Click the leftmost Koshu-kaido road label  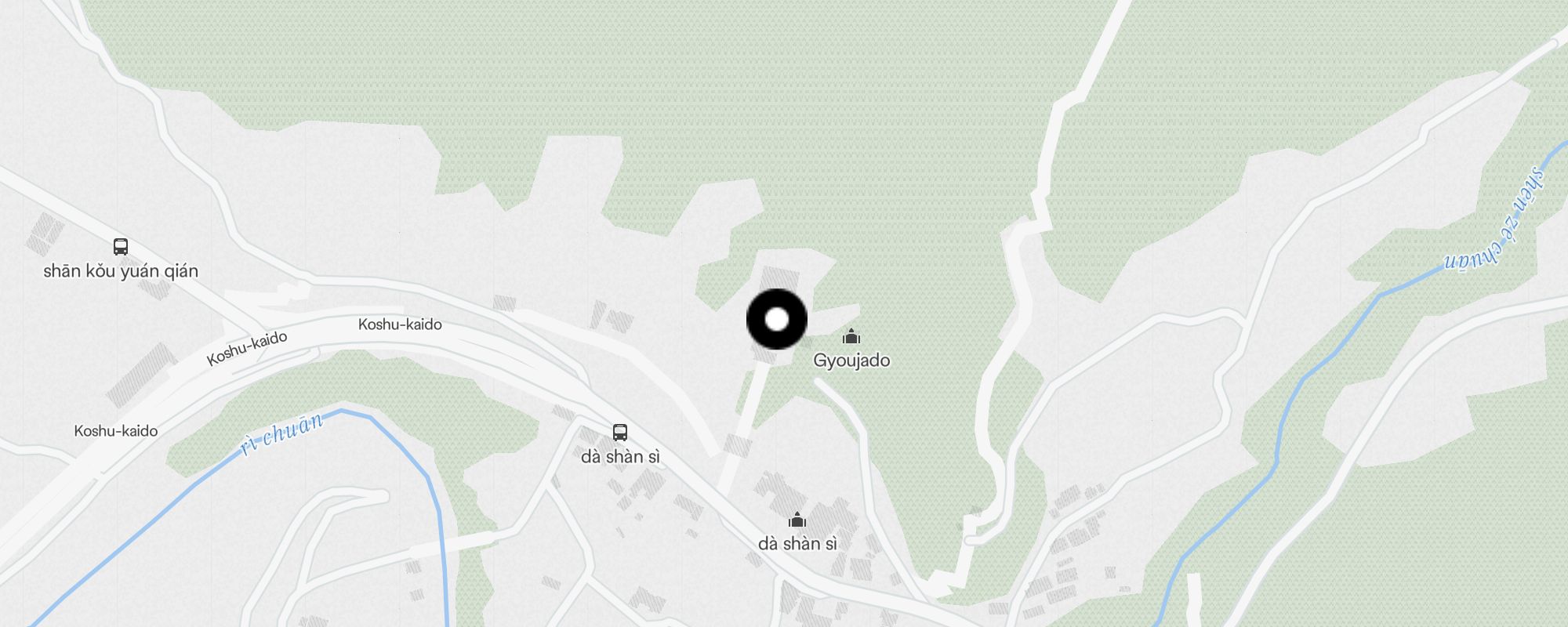pyautogui.click(x=116, y=431)
